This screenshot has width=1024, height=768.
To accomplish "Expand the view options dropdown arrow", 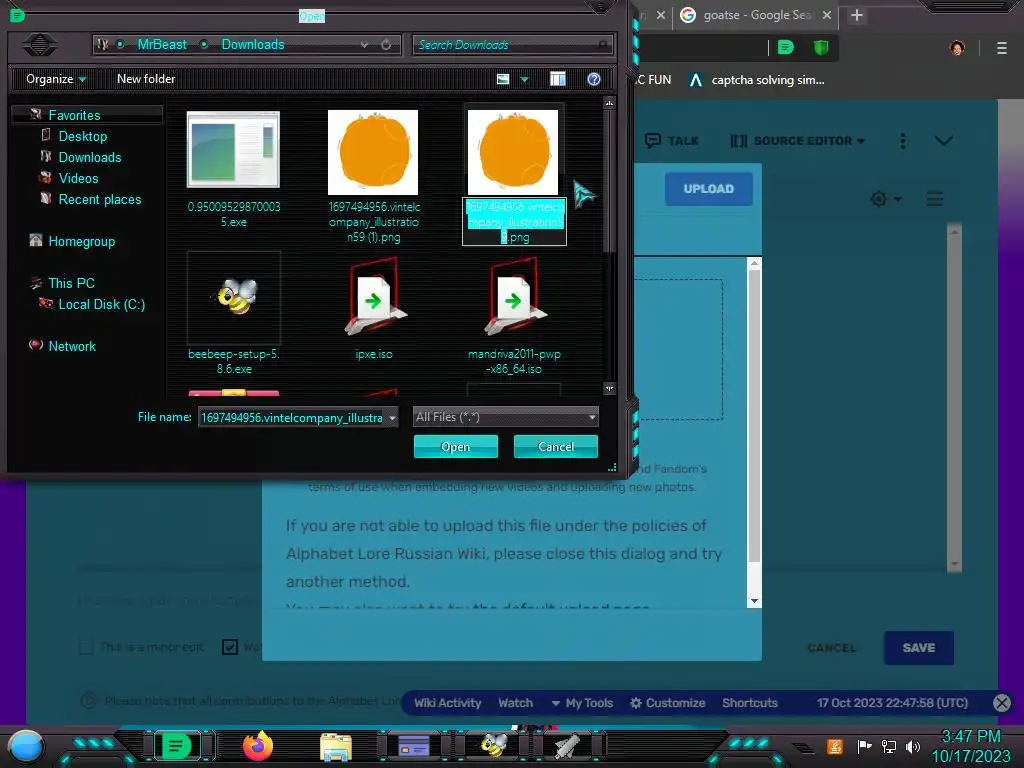I will pyautogui.click(x=524, y=79).
